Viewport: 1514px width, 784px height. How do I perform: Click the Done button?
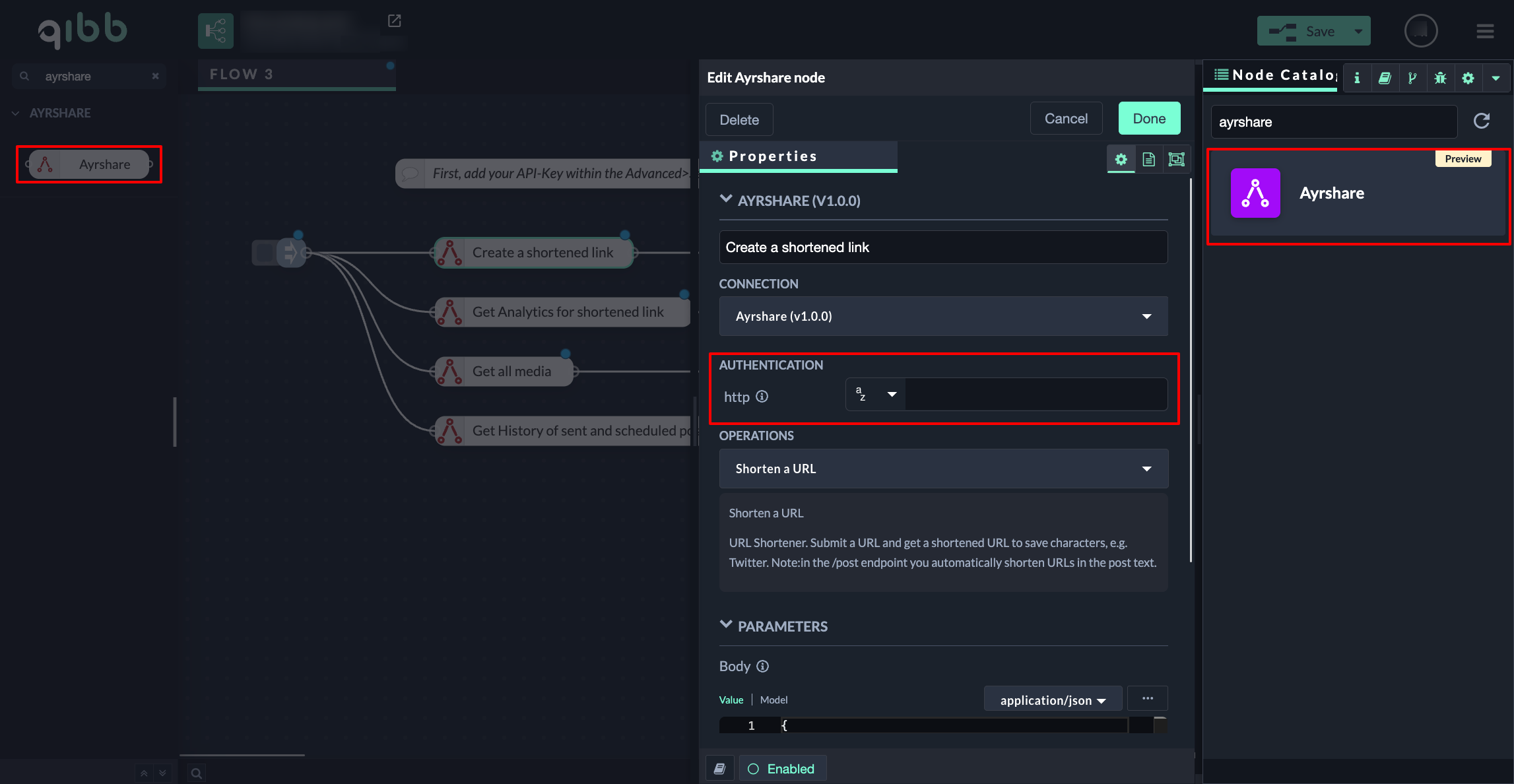1148,119
